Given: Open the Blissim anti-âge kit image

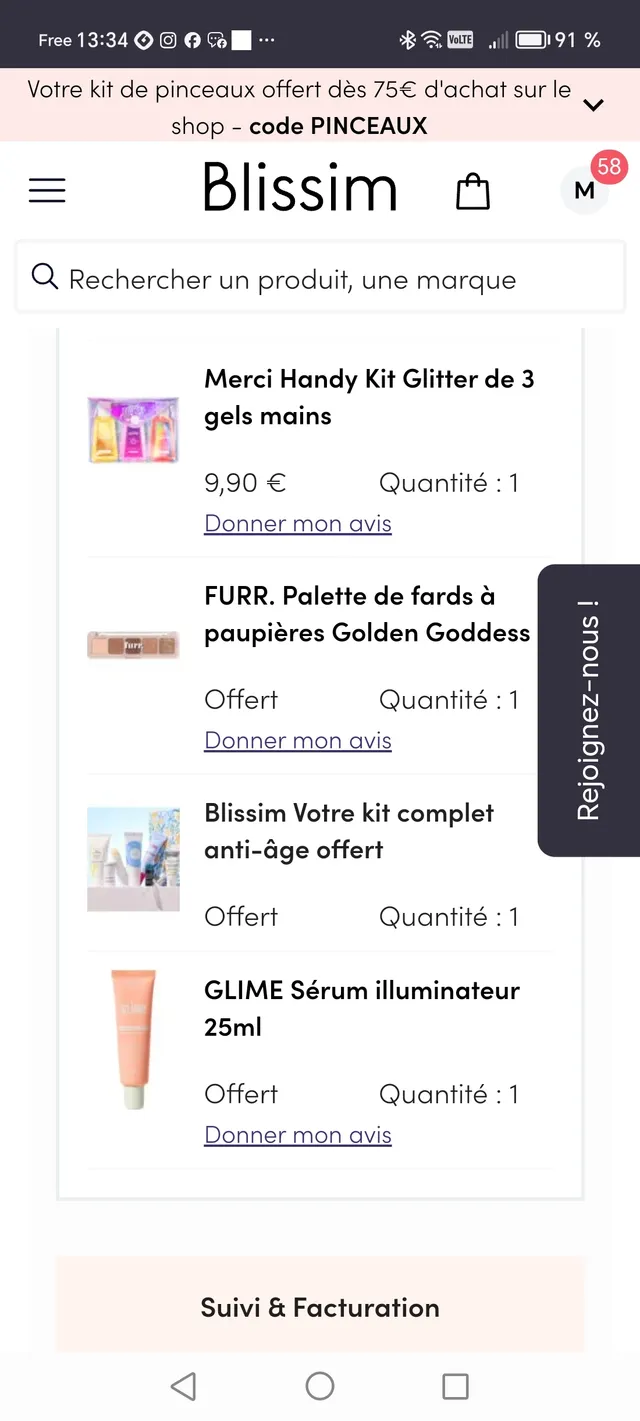Looking at the screenshot, I should point(133,858).
